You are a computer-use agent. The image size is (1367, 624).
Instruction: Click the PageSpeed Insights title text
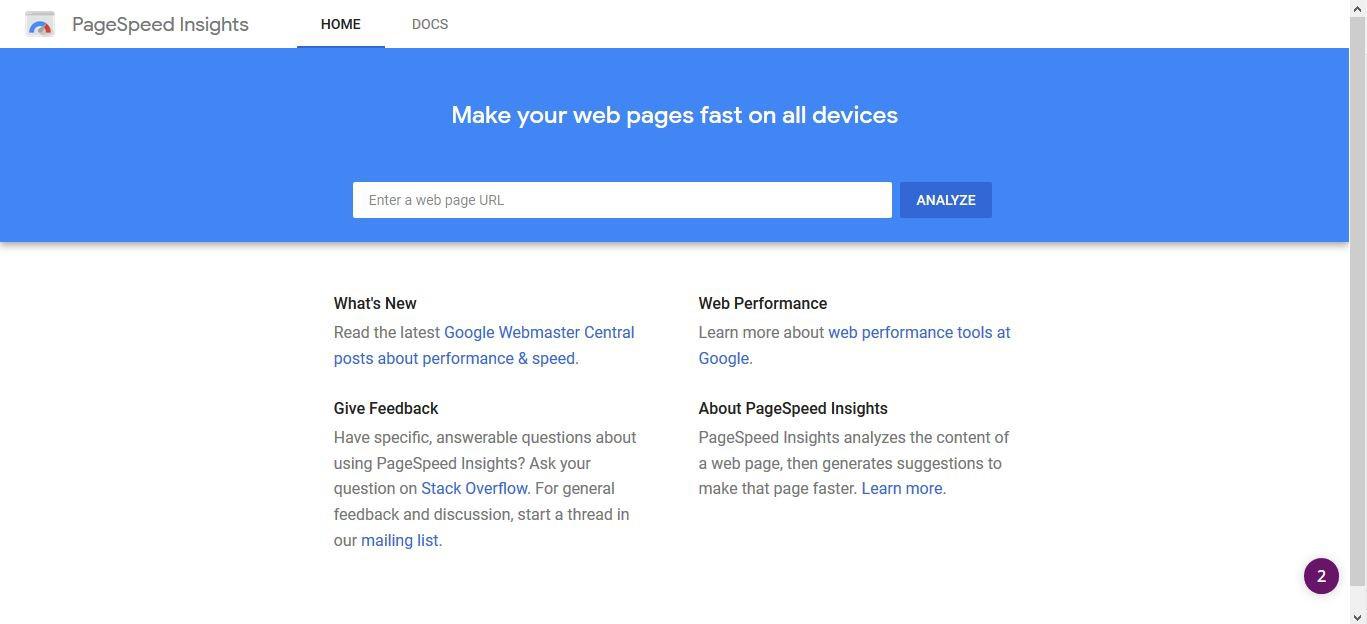pyautogui.click(x=160, y=25)
